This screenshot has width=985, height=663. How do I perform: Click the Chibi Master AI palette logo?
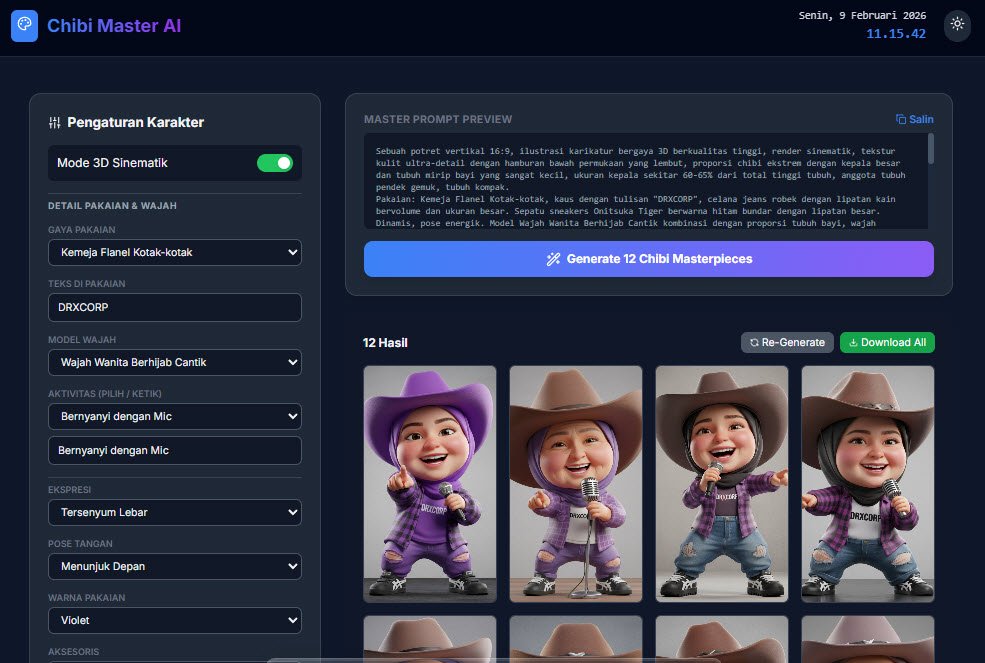click(x=24, y=26)
